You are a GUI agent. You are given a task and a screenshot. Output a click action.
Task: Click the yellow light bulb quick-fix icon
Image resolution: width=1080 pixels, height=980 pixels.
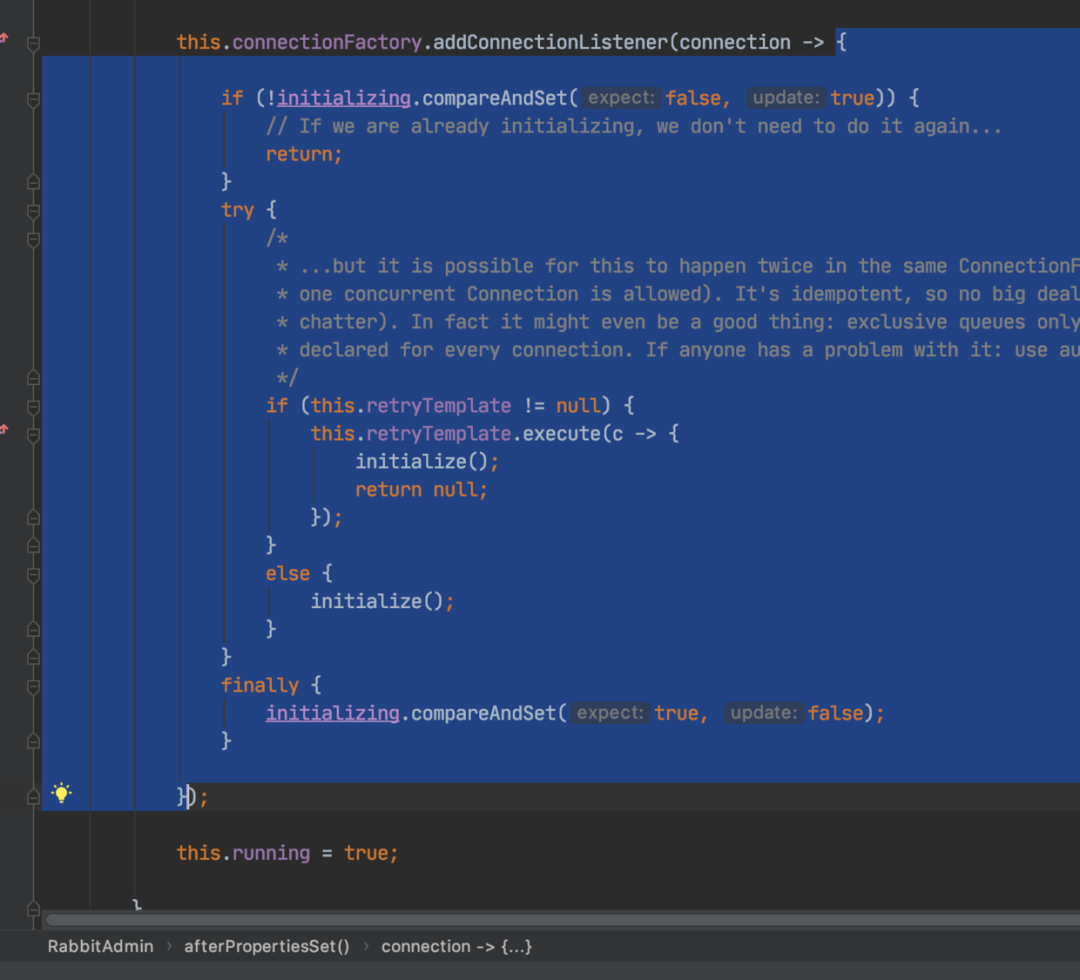click(x=61, y=793)
